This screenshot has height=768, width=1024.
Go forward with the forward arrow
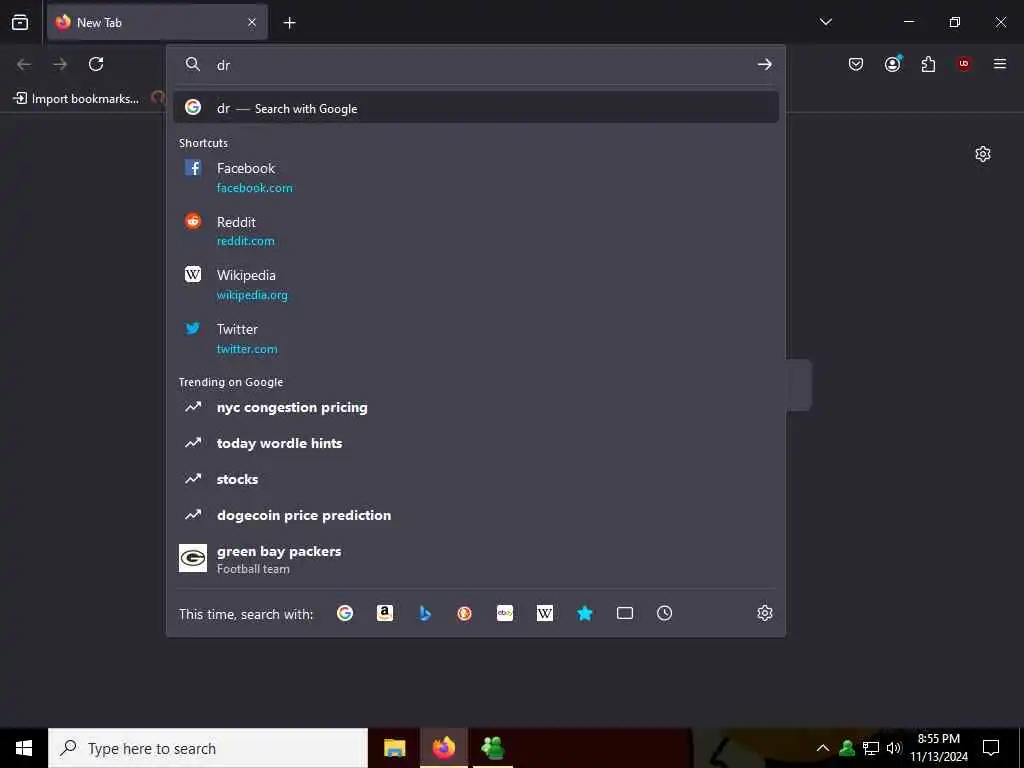point(60,64)
